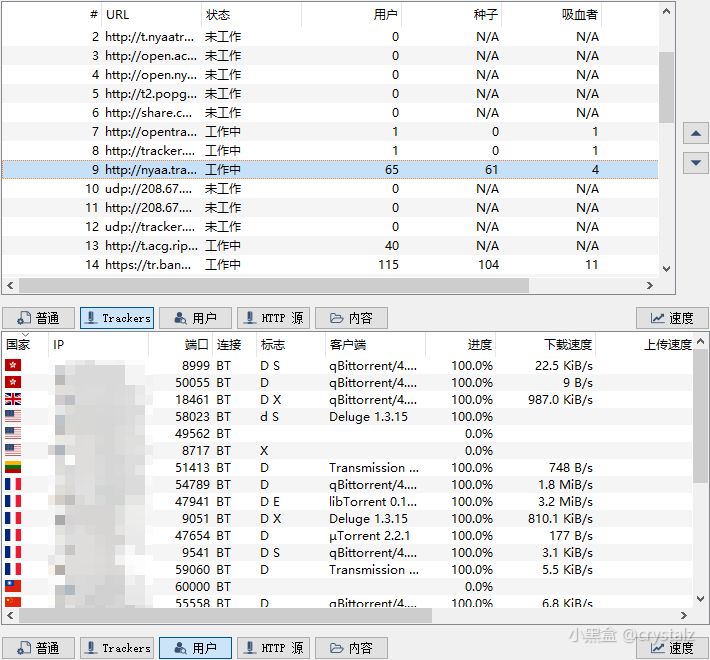Select tracker row http://t.nyaatr...
Screen dimensions: 710x660
(330, 37)
